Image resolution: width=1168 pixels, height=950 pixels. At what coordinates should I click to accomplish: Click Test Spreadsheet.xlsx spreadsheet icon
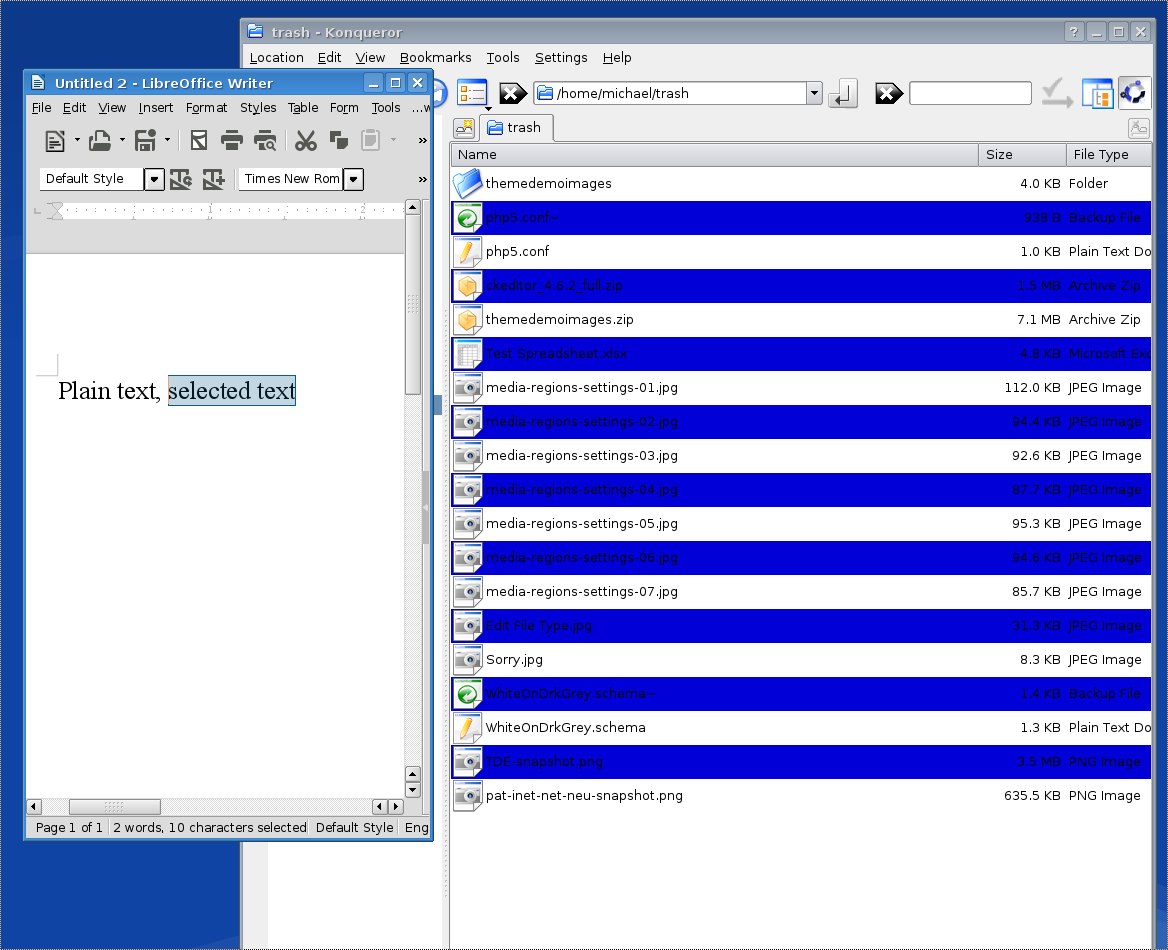coord(467,354)
